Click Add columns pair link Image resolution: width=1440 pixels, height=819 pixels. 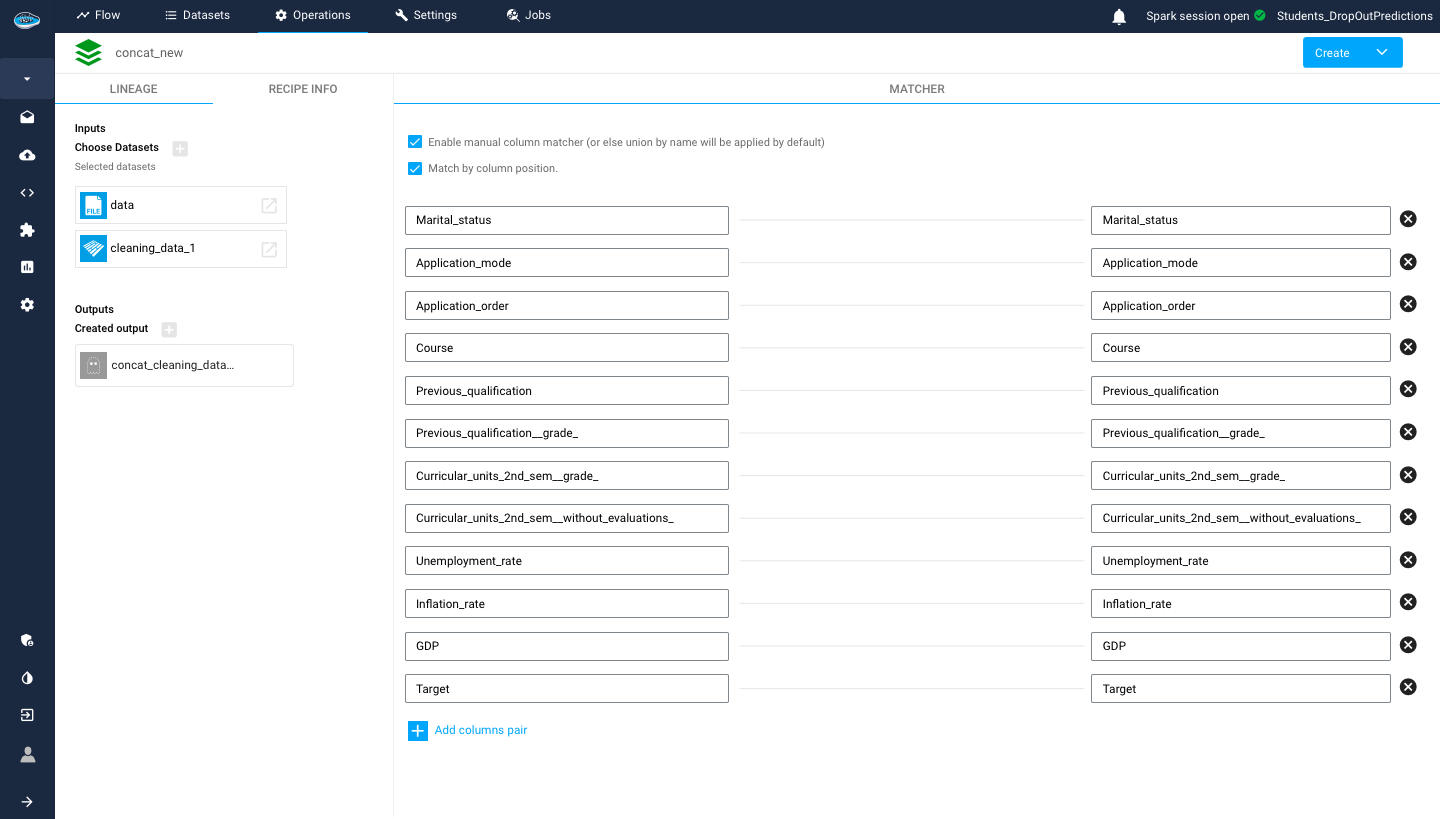(x=480, y=730)
